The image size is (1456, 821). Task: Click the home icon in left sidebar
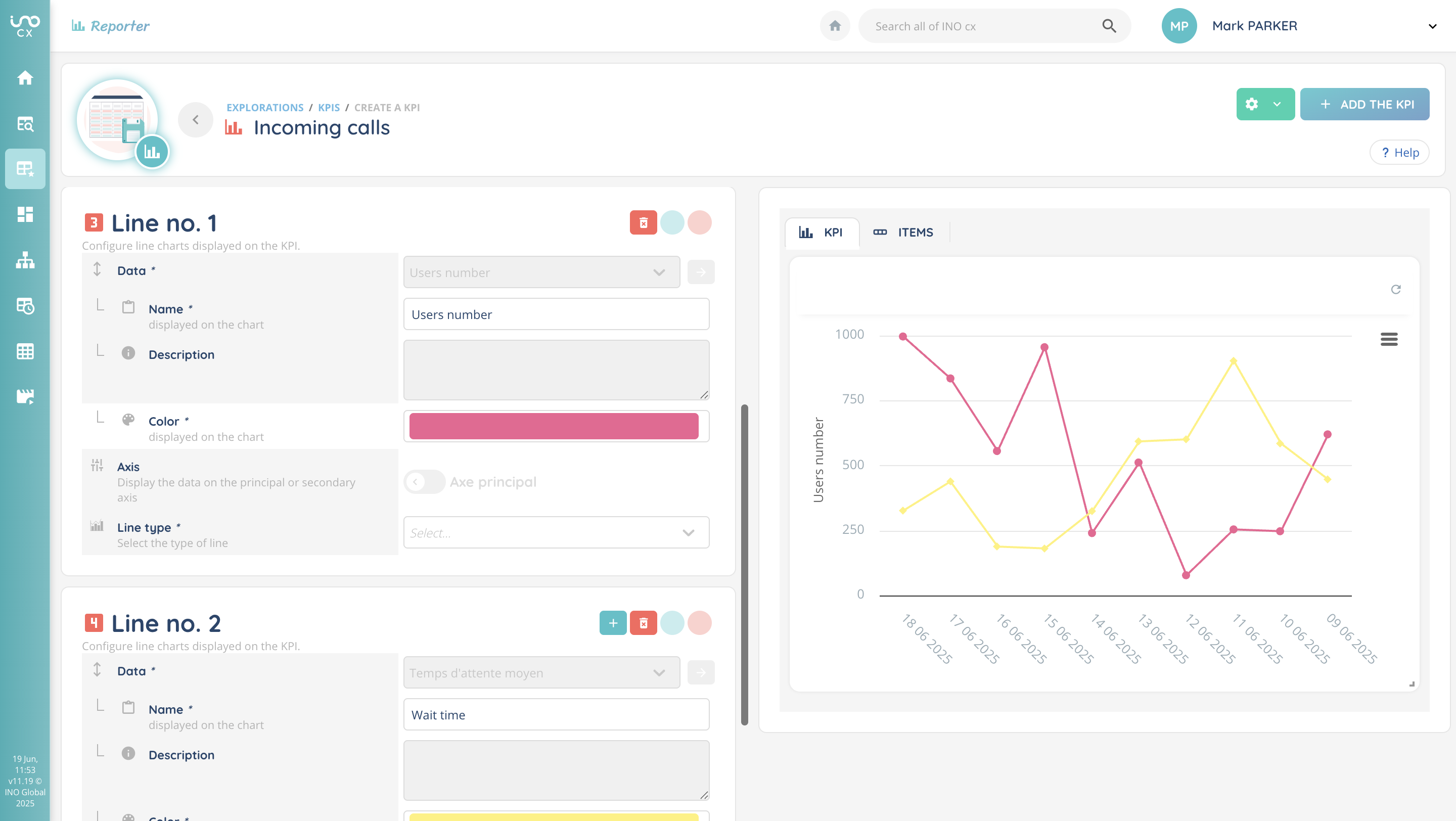(25, 77)
